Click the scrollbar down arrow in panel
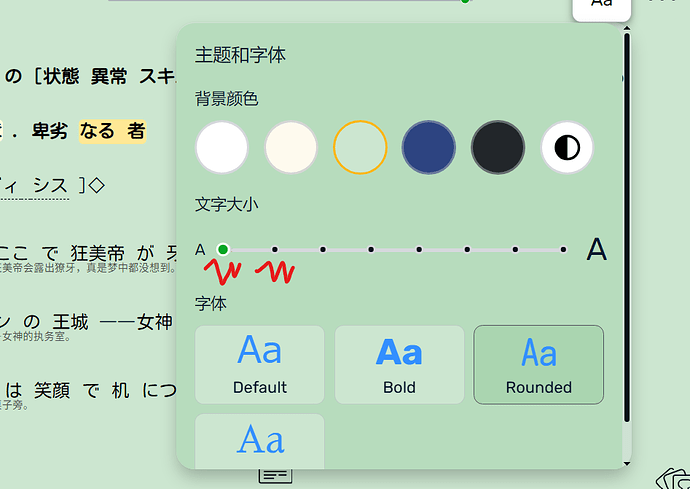This screenshot has width=690, height=489. pyautogui.click(x=627, y=463)
